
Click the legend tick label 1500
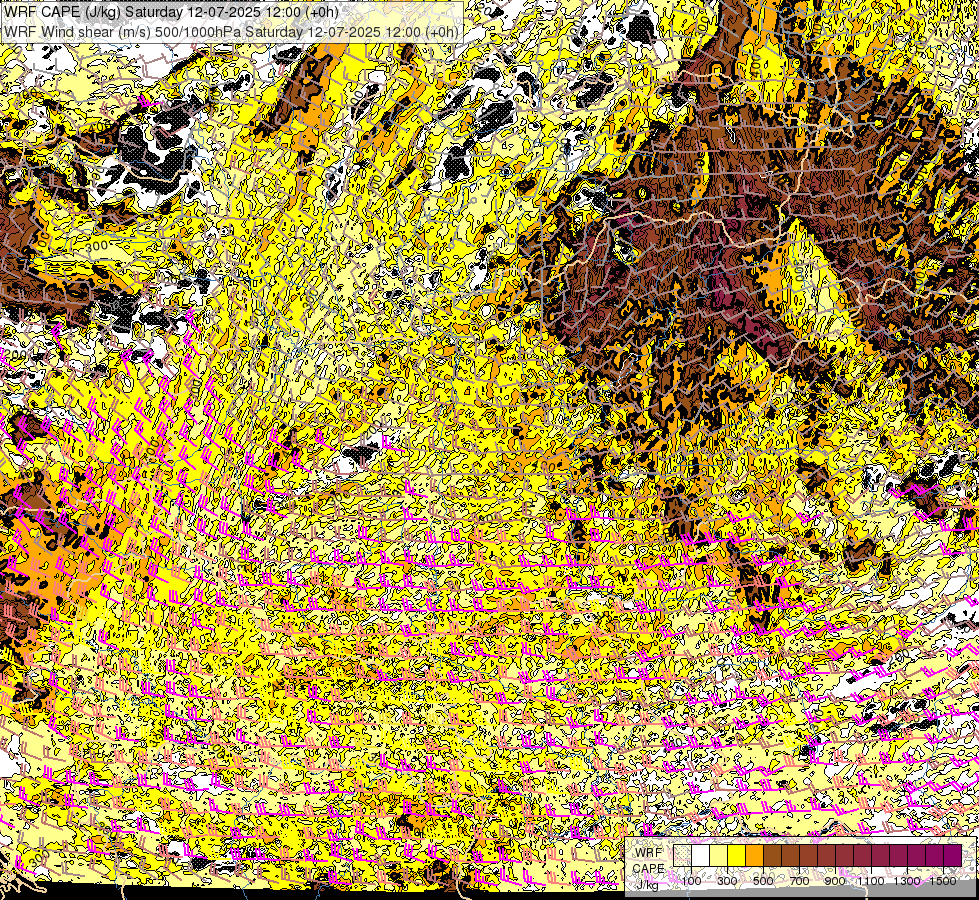coord(943,881)
